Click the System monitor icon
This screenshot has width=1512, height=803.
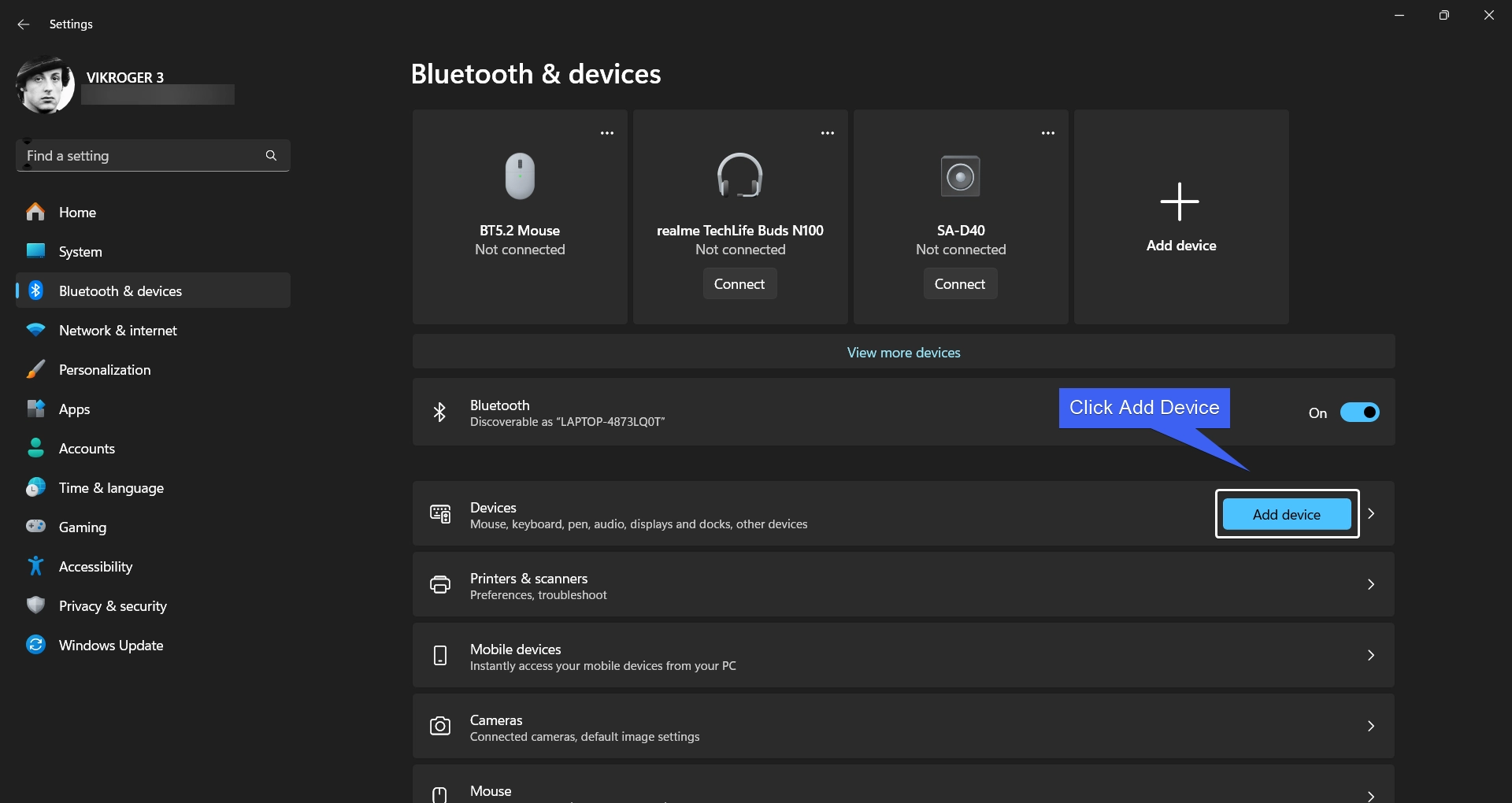coord(35,250)
